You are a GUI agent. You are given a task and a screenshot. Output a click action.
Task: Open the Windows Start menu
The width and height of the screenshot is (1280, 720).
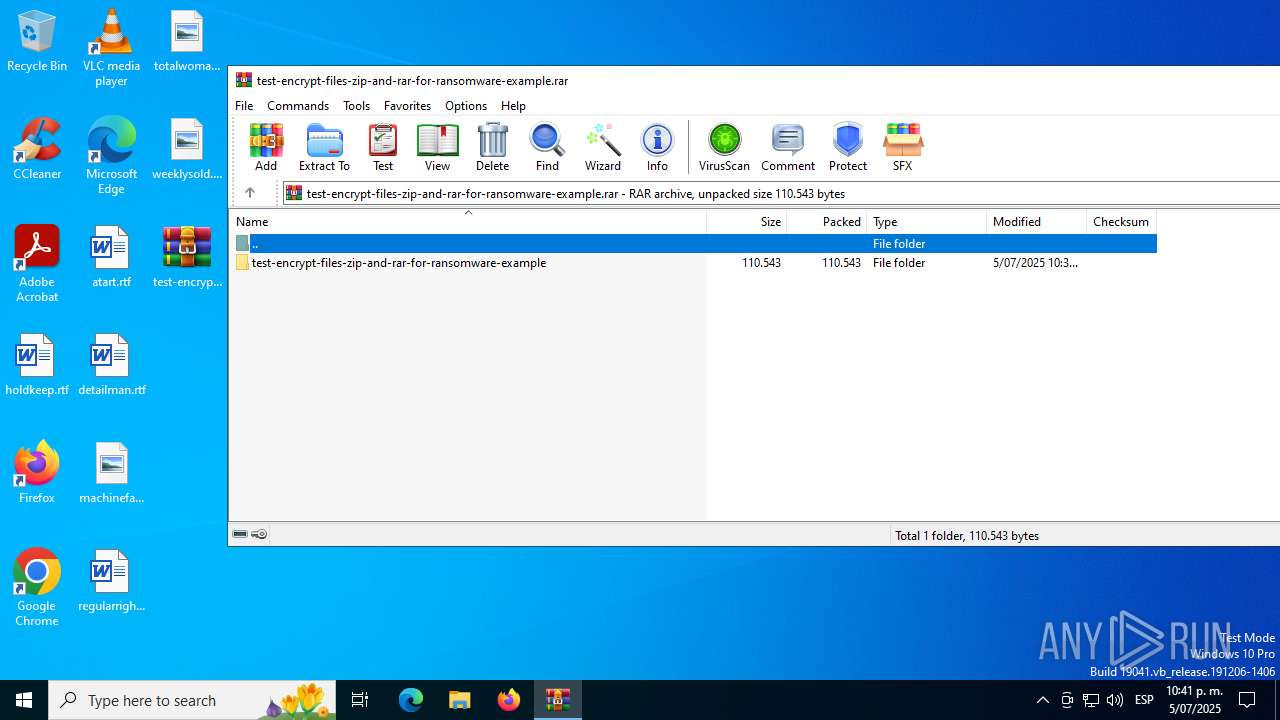tap(24, 700)
